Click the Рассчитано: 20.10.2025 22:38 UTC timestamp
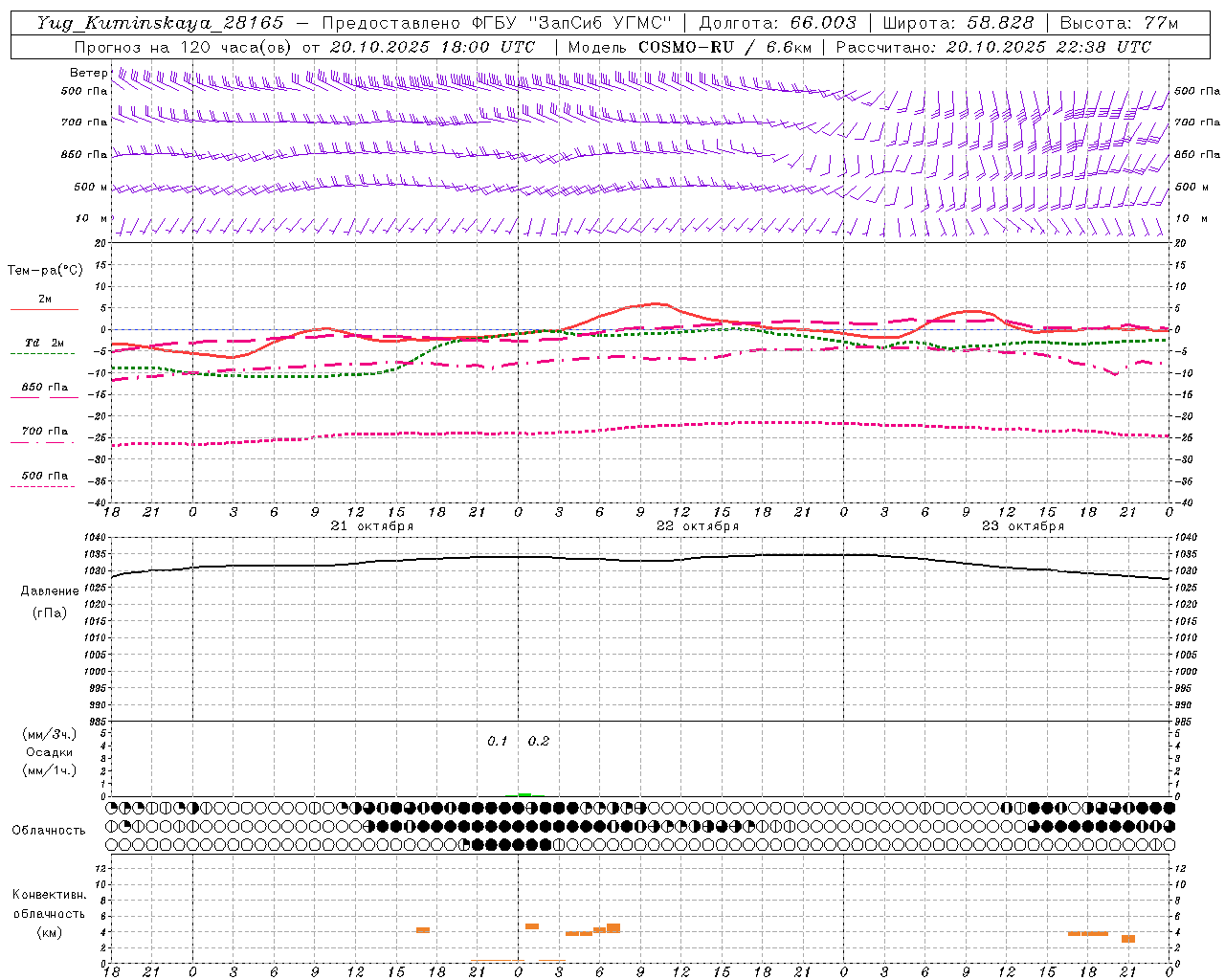Image resolution: width=1225 pixels, height=980 pixels. 993,47
